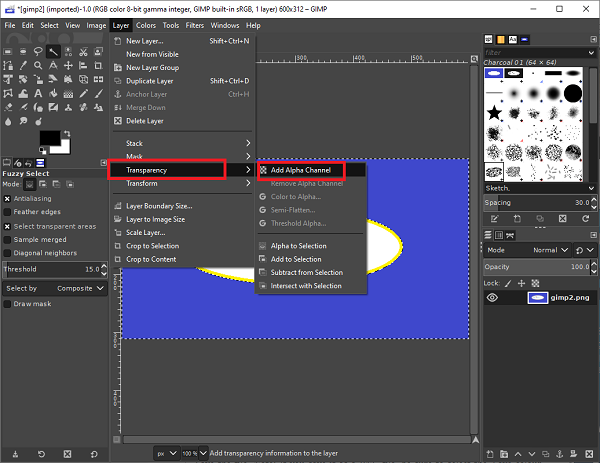The image size is (600, 463).
Task: Choose Layer to Image Size
Action: pos(183,219)
